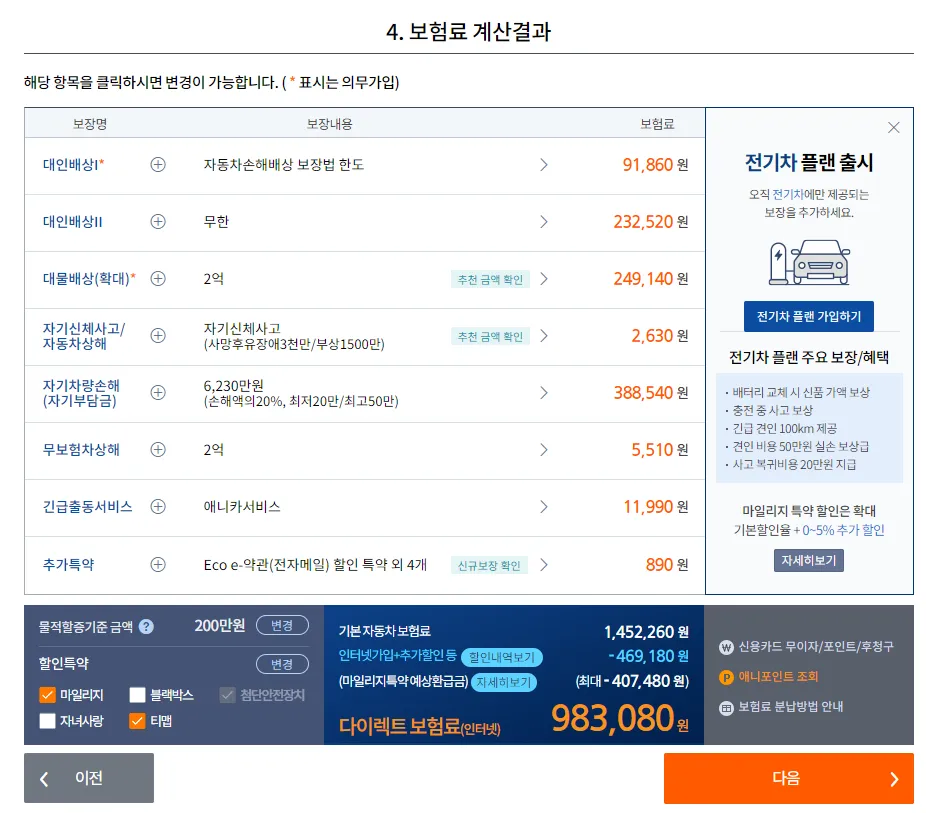Close the 전기차 플랜 promo panel
Image resolution: width=926 pixels, height=813 pixels.
pyautogui.click(x=893, y=128)
